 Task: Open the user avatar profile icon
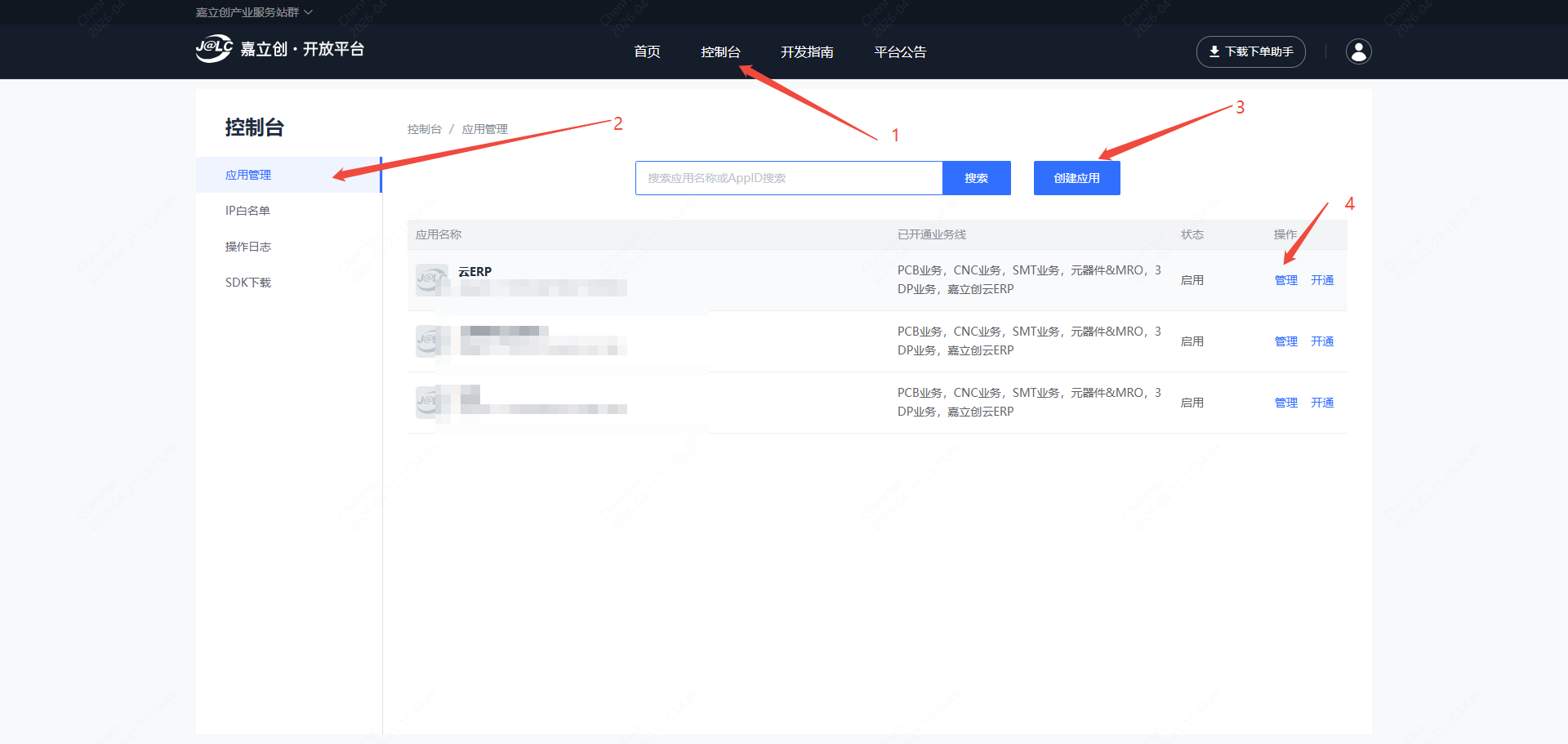point(1358,51)
